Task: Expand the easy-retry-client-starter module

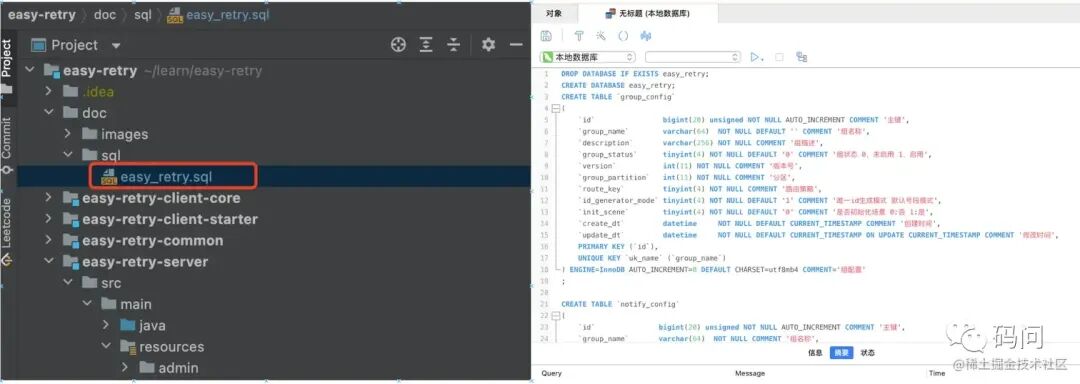Action: pos(48,220)
